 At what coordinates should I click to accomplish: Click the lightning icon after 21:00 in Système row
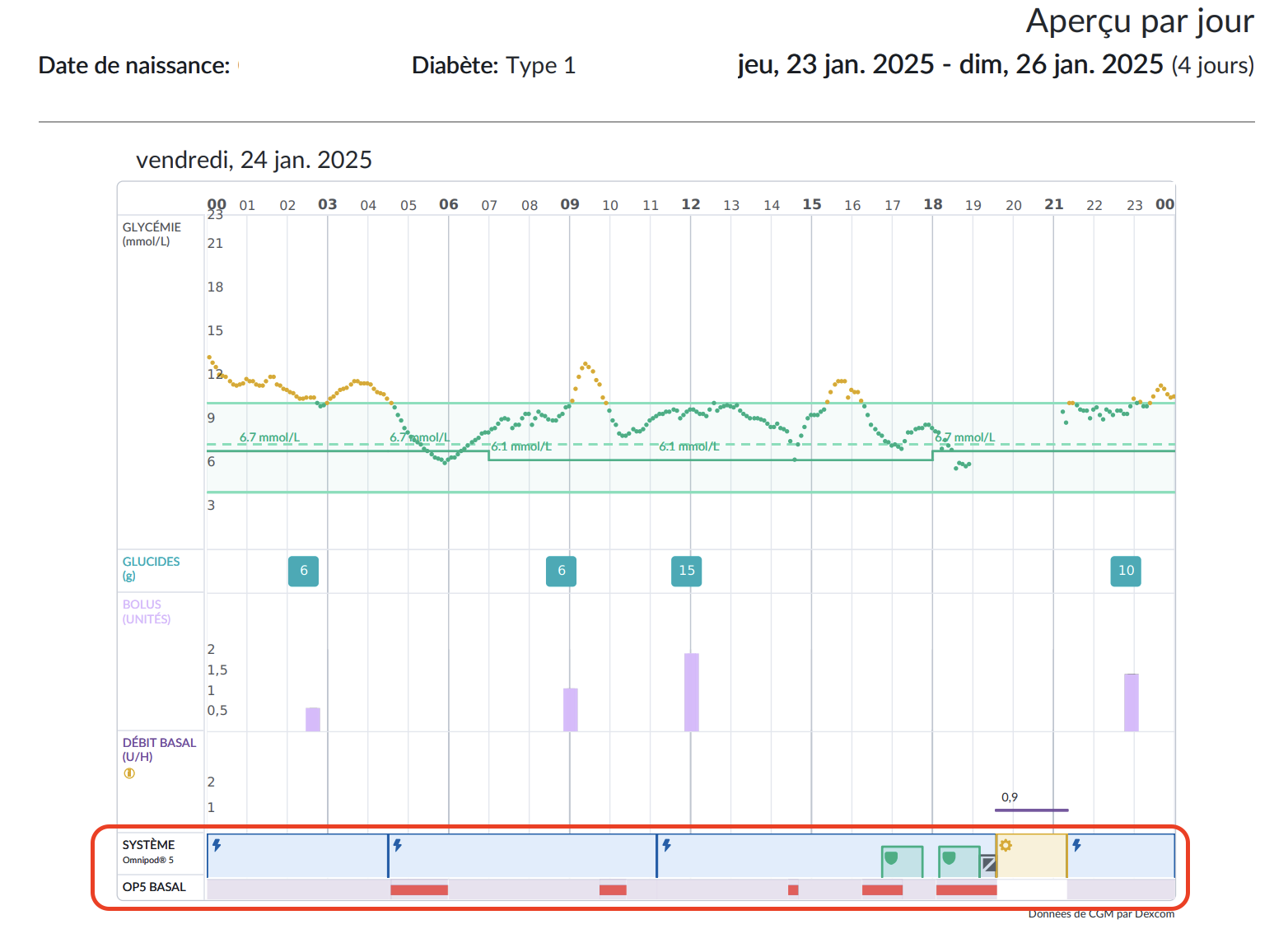click(1076, 845)
